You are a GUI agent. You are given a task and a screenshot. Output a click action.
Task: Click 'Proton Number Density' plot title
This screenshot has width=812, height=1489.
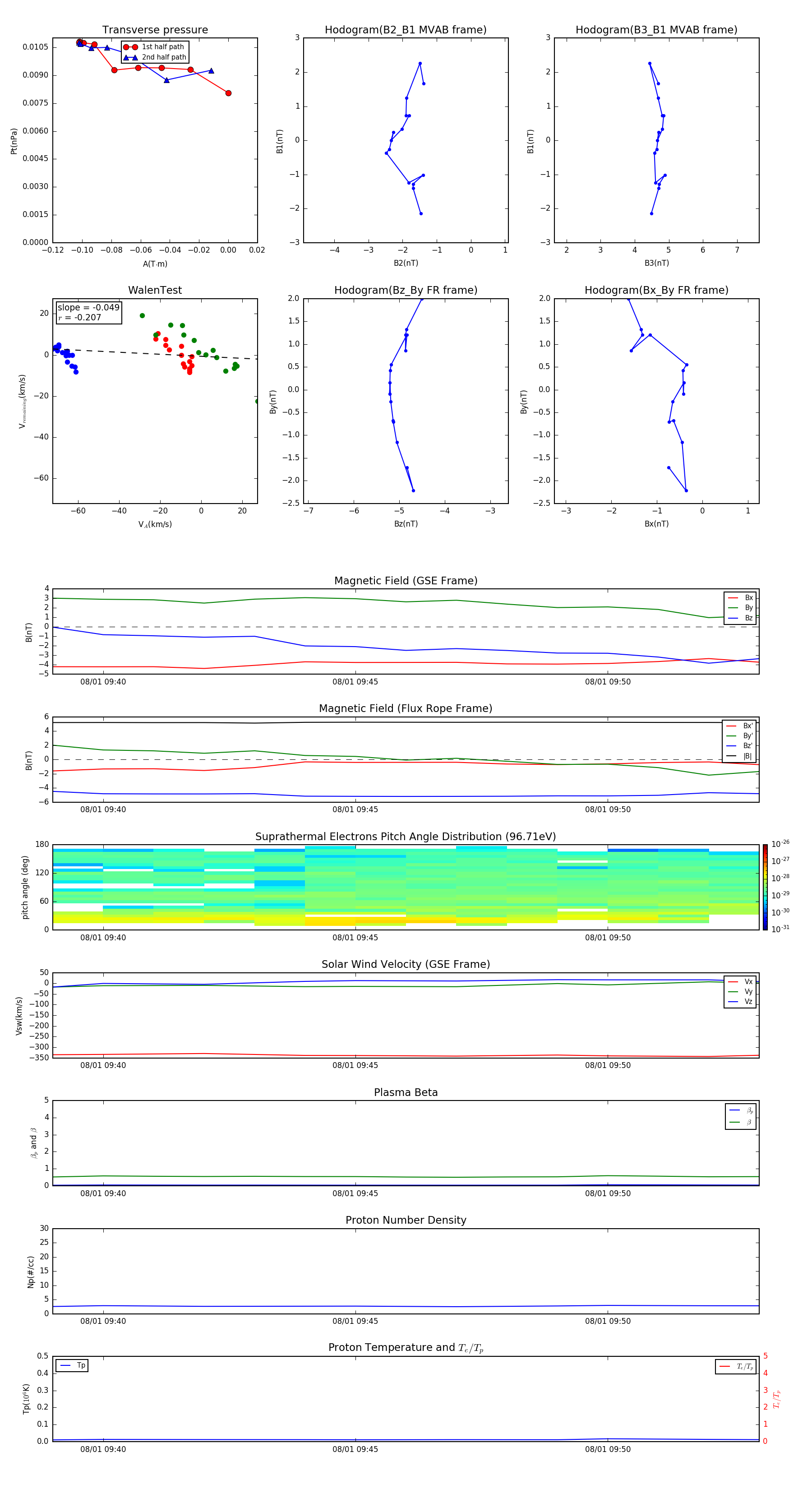point(406,1220)
